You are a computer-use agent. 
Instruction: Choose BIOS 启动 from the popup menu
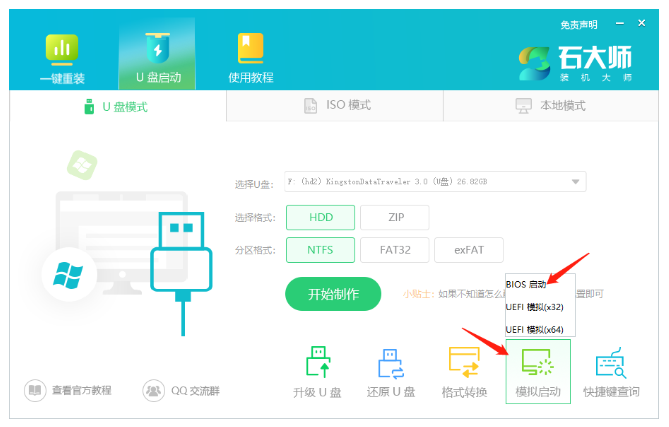tap(527, 284)
